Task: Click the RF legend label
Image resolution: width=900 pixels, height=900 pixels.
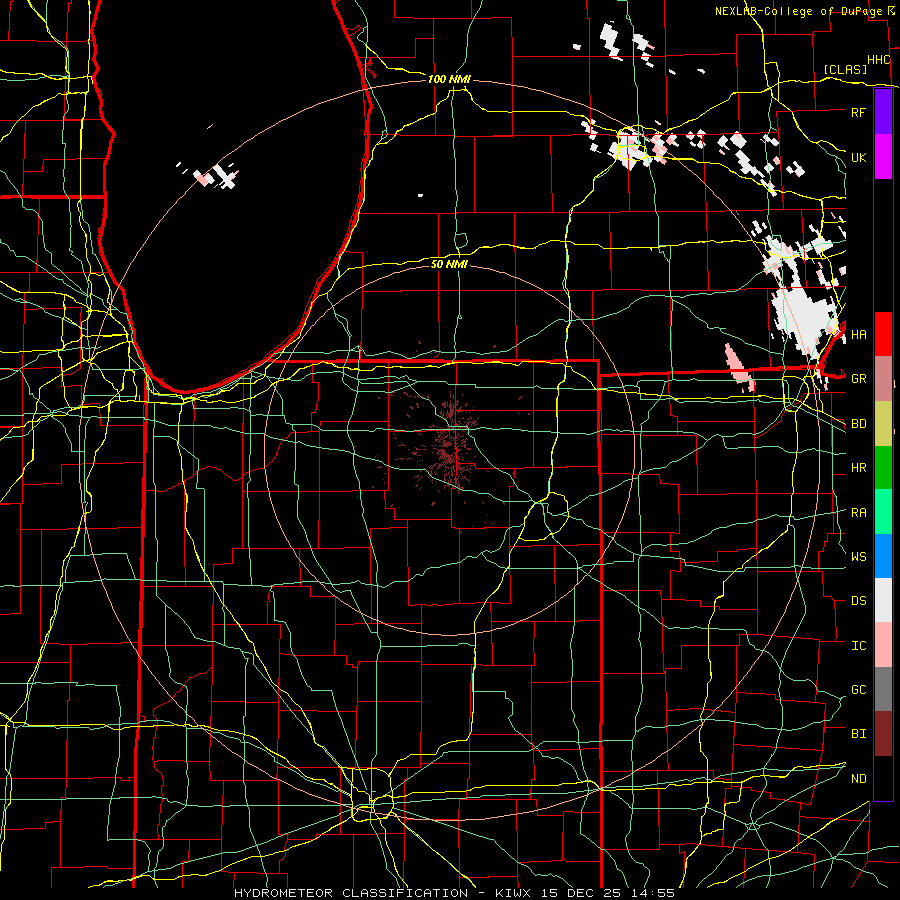Action: (x=858, y=112)
